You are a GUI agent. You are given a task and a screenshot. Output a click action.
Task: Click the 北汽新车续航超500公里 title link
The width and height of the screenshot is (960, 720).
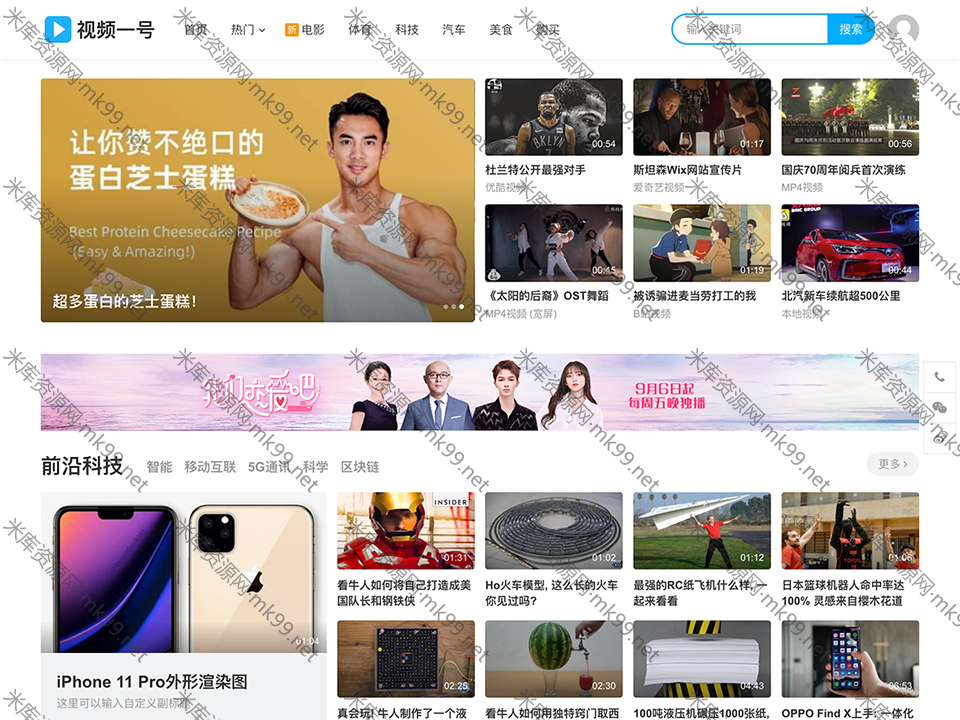841,296
